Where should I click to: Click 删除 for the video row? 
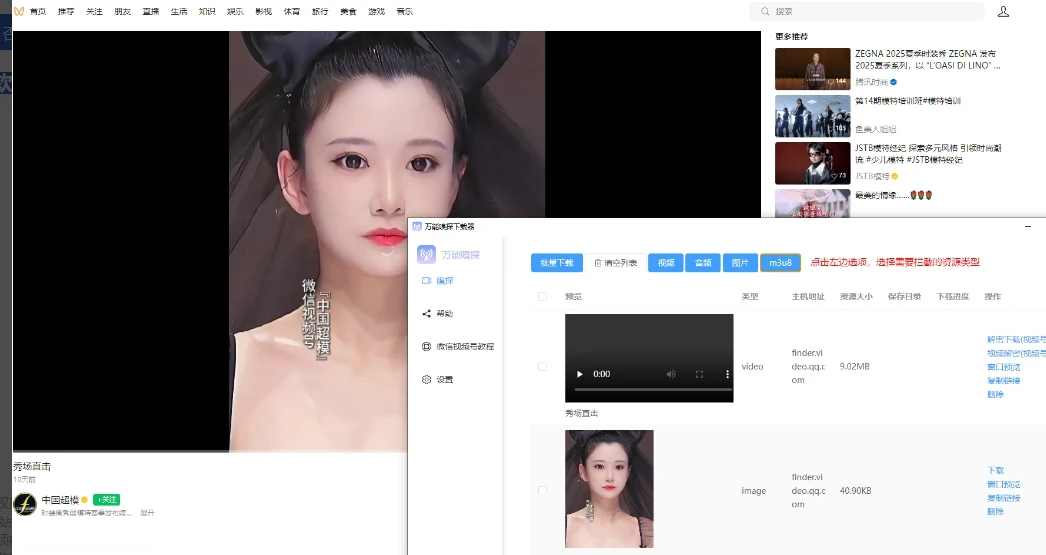coord(995,394)
